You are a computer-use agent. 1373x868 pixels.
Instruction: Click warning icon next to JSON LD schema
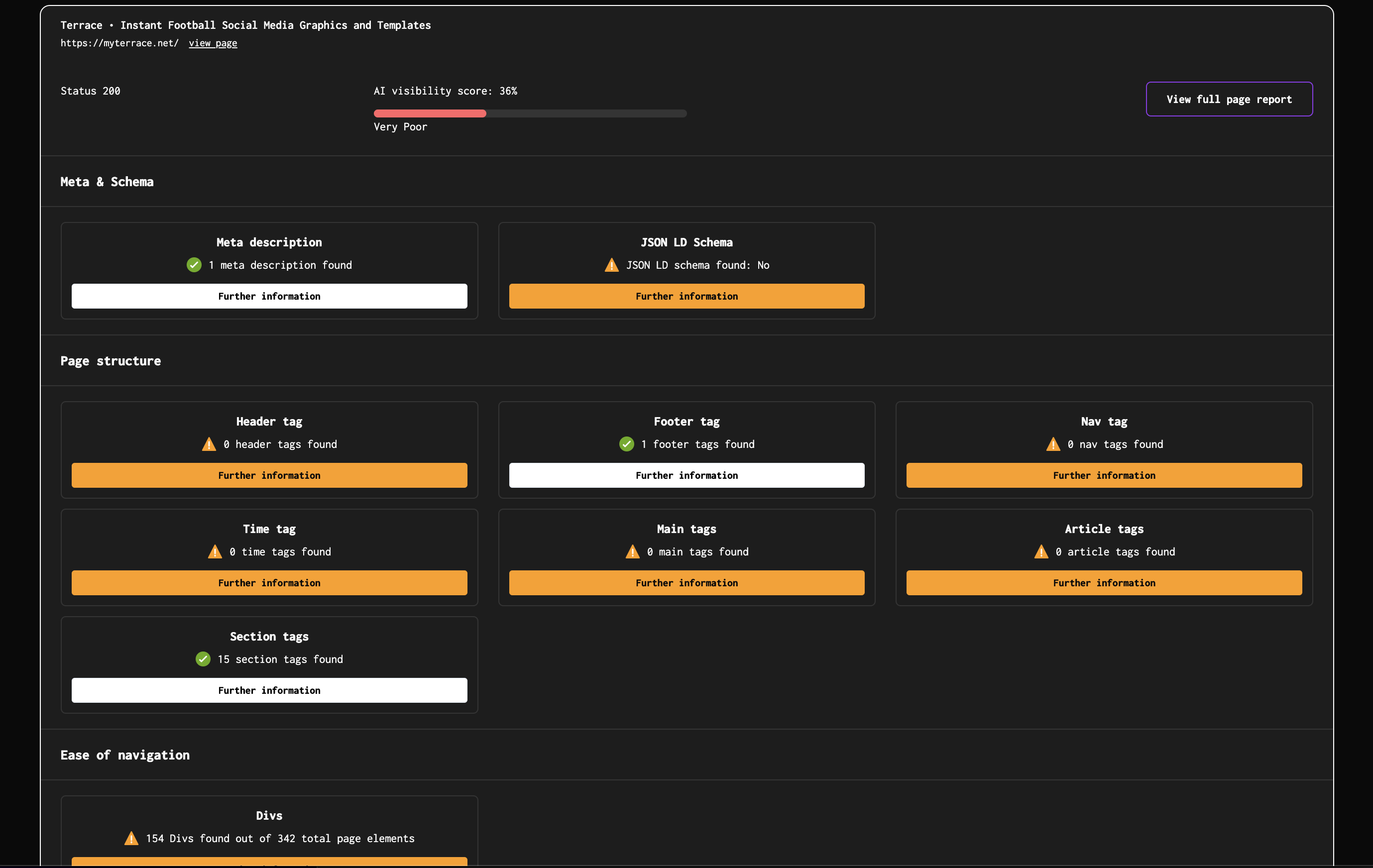pos(611,265)
